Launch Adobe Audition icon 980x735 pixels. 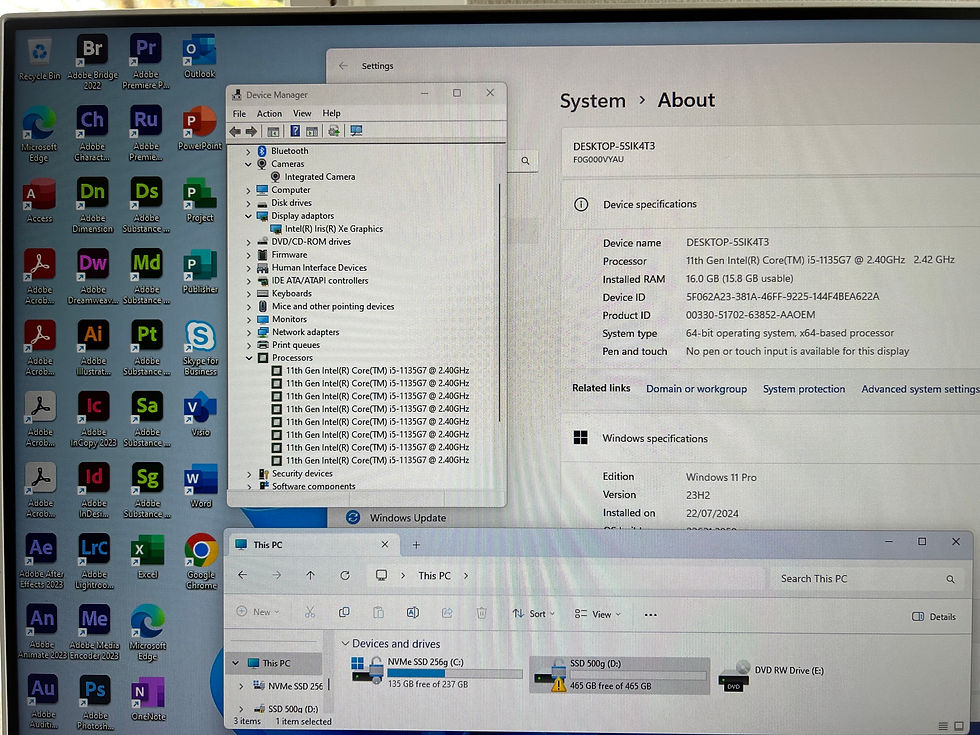tap(43, 701)
